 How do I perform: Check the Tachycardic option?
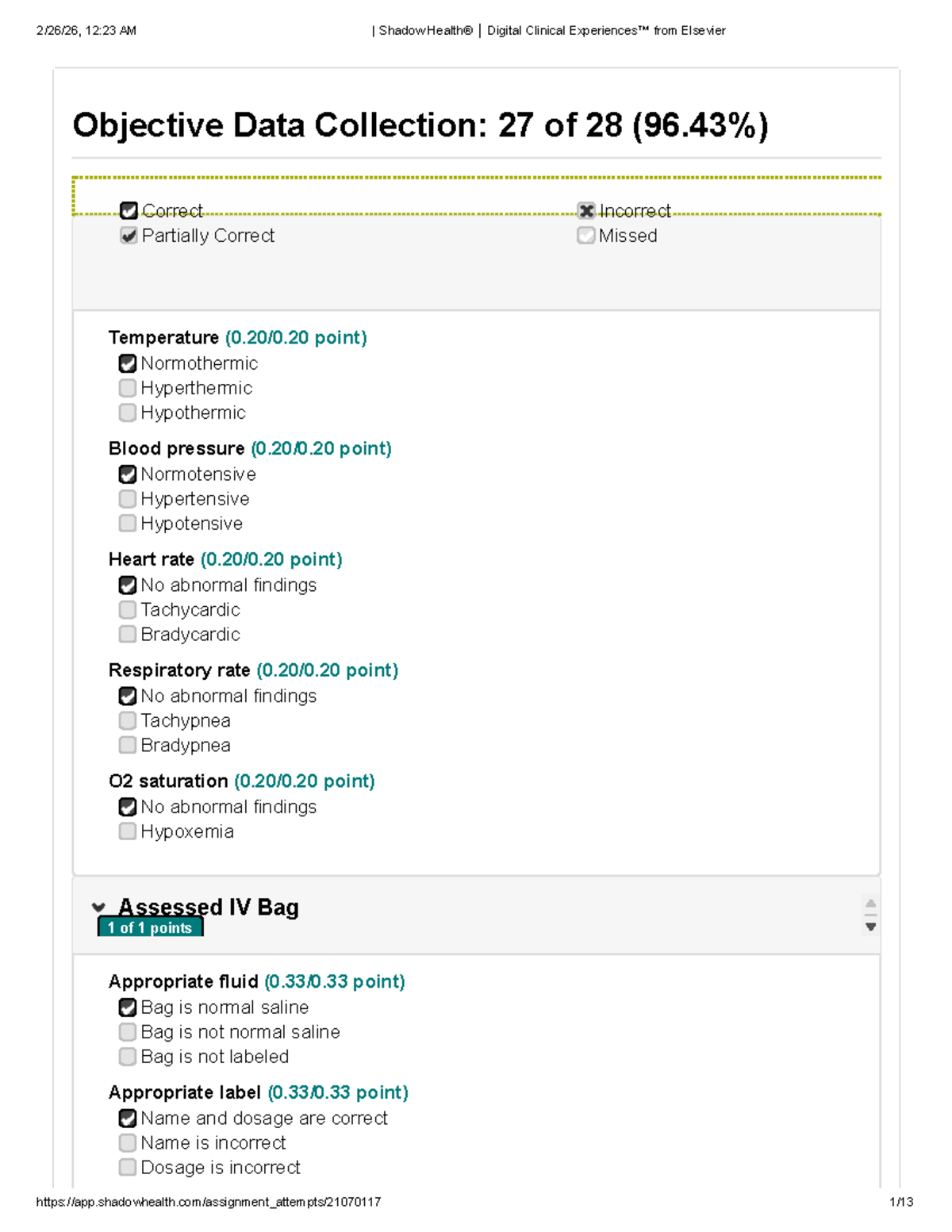(128, 610)
